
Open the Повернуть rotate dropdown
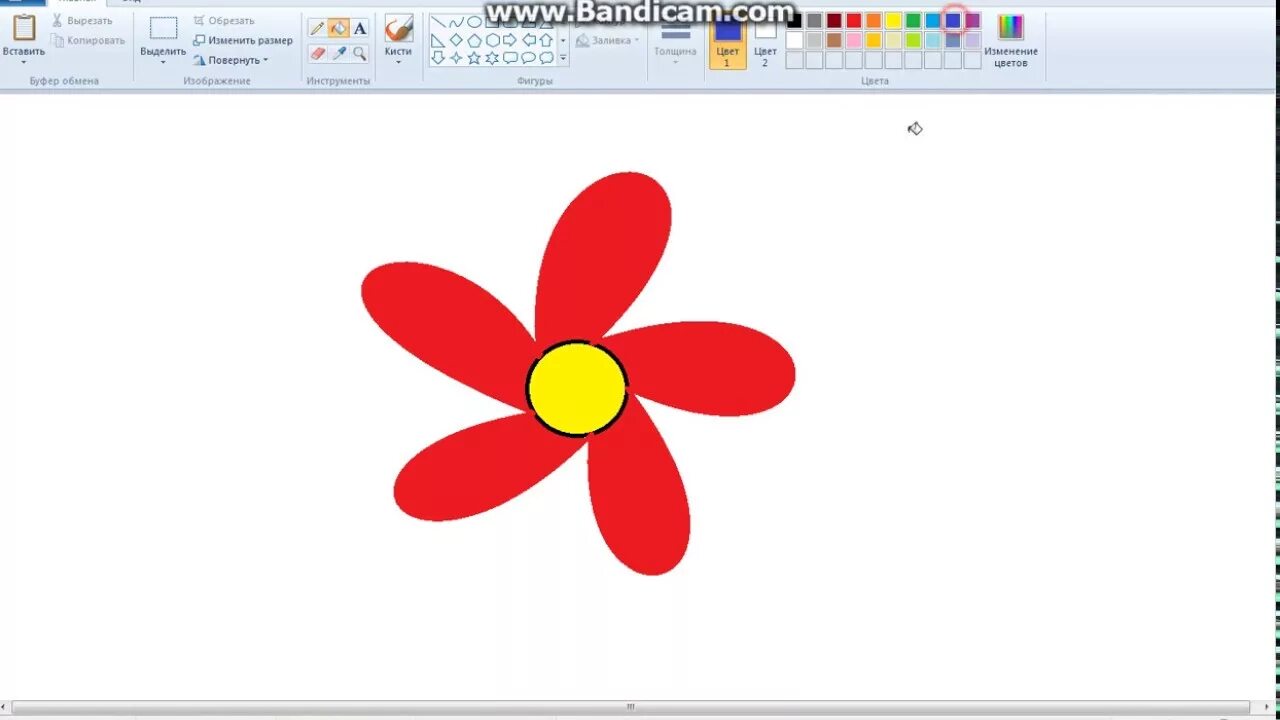coord(231,60)
